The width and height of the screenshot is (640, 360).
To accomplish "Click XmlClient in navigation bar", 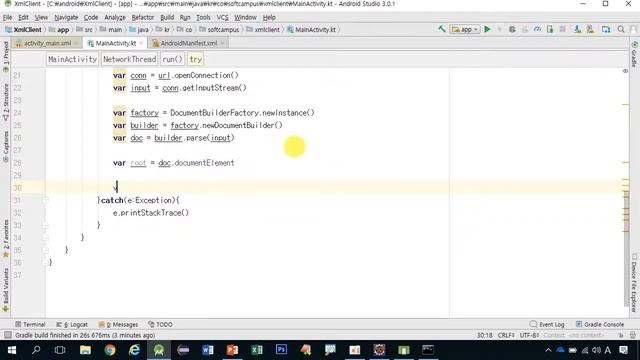I will 24,29.
